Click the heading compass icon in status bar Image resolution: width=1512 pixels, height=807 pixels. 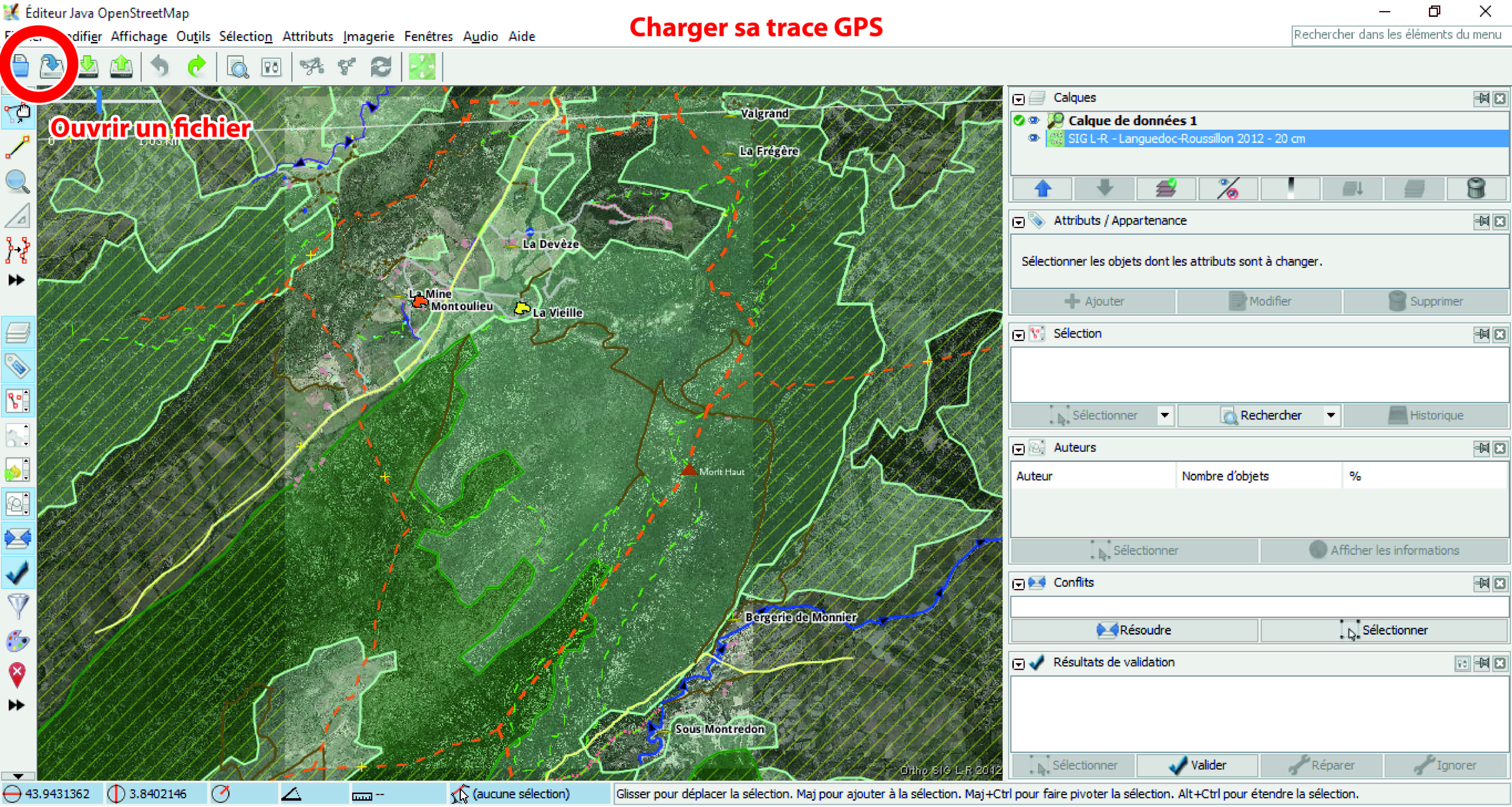221,794
